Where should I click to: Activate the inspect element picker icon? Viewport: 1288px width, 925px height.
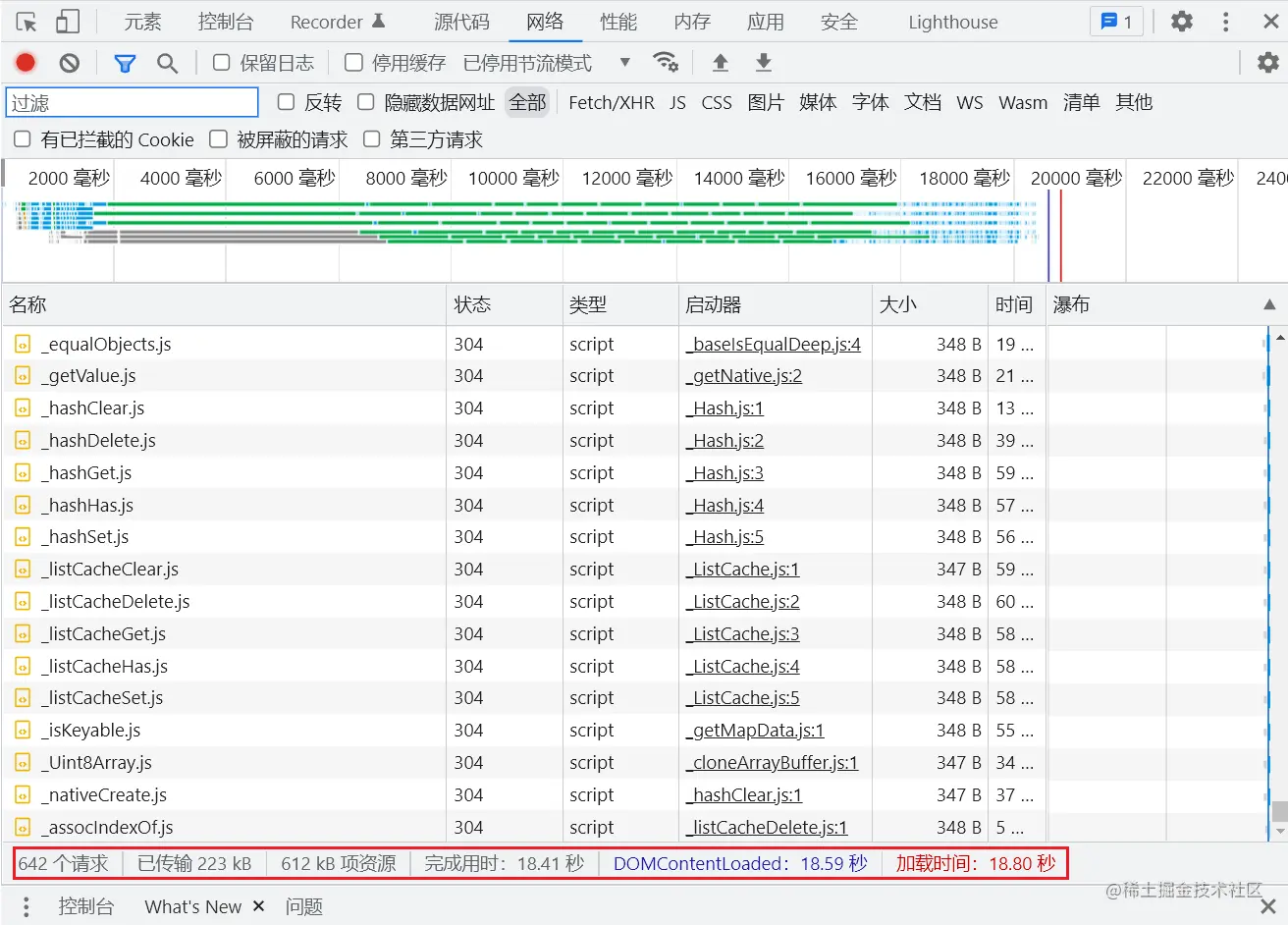(27, 22)
